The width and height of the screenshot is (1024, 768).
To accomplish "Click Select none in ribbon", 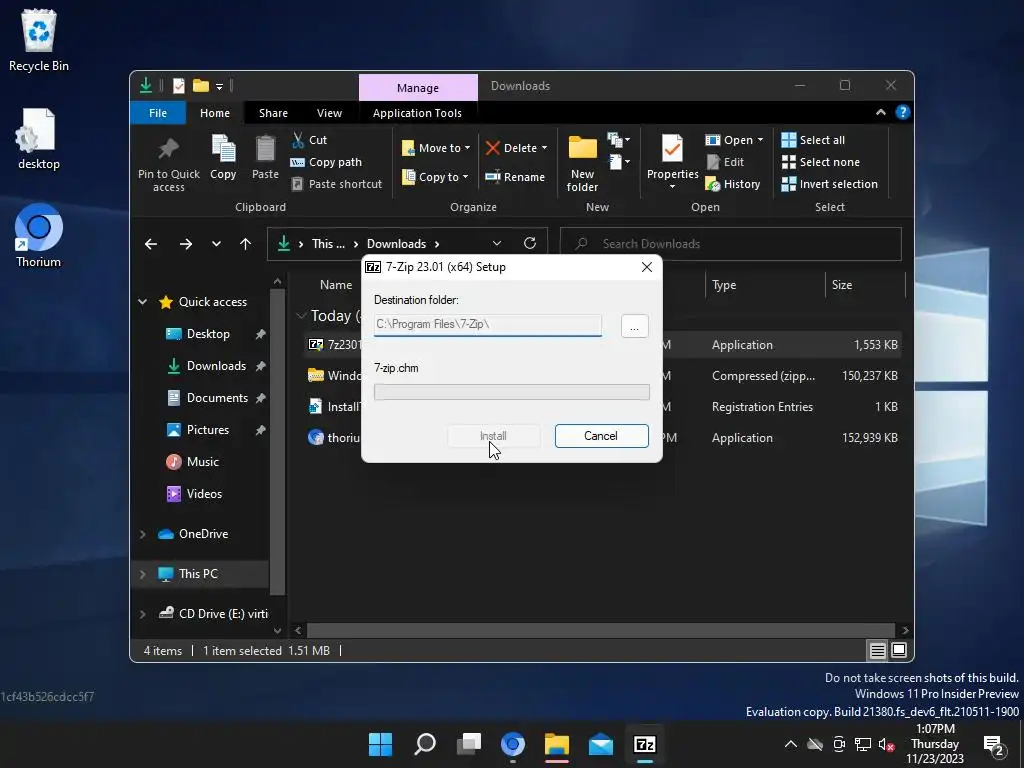I will (x=820, y=162).
